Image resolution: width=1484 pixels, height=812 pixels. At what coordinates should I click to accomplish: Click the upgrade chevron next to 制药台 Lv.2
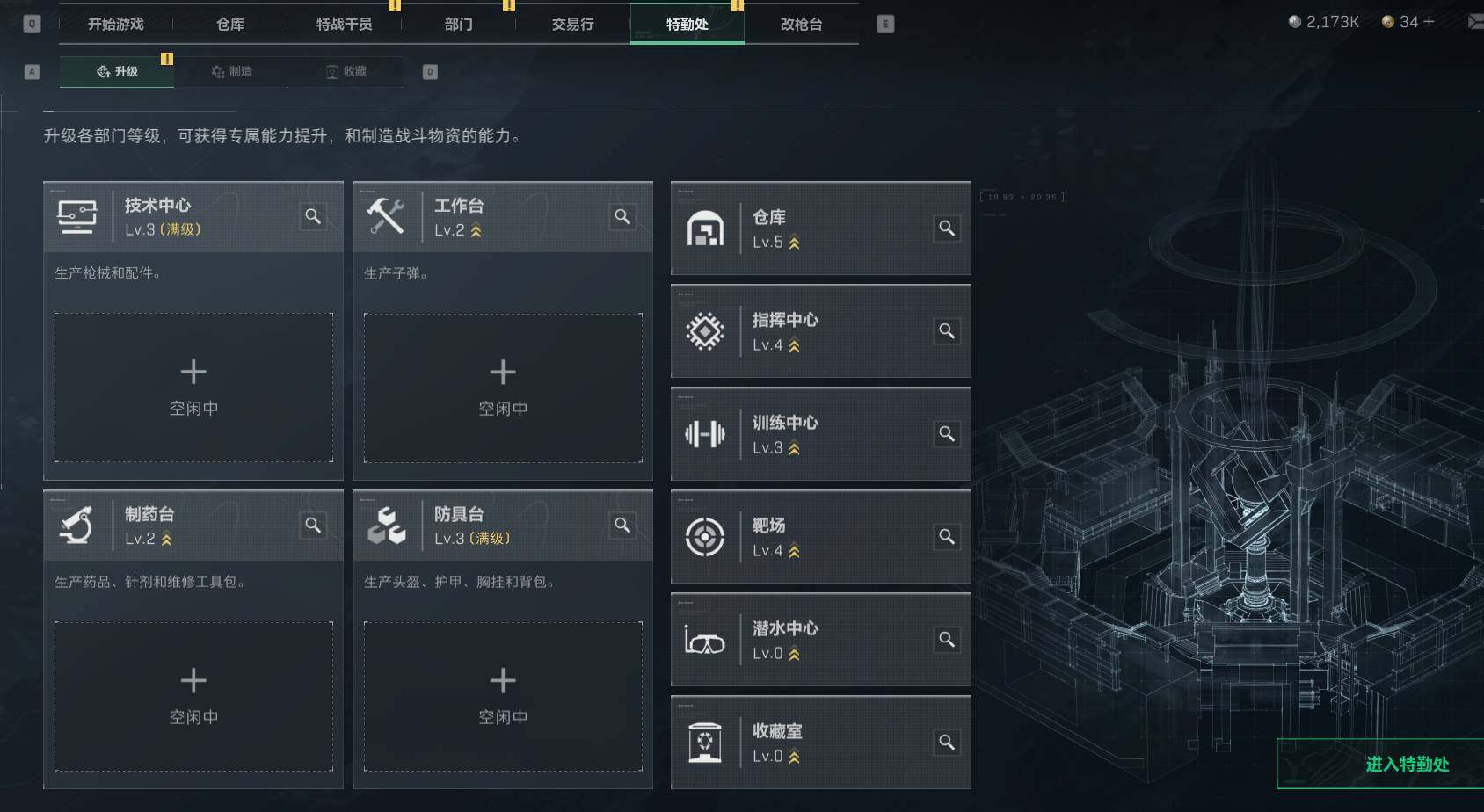coord(167,540)
